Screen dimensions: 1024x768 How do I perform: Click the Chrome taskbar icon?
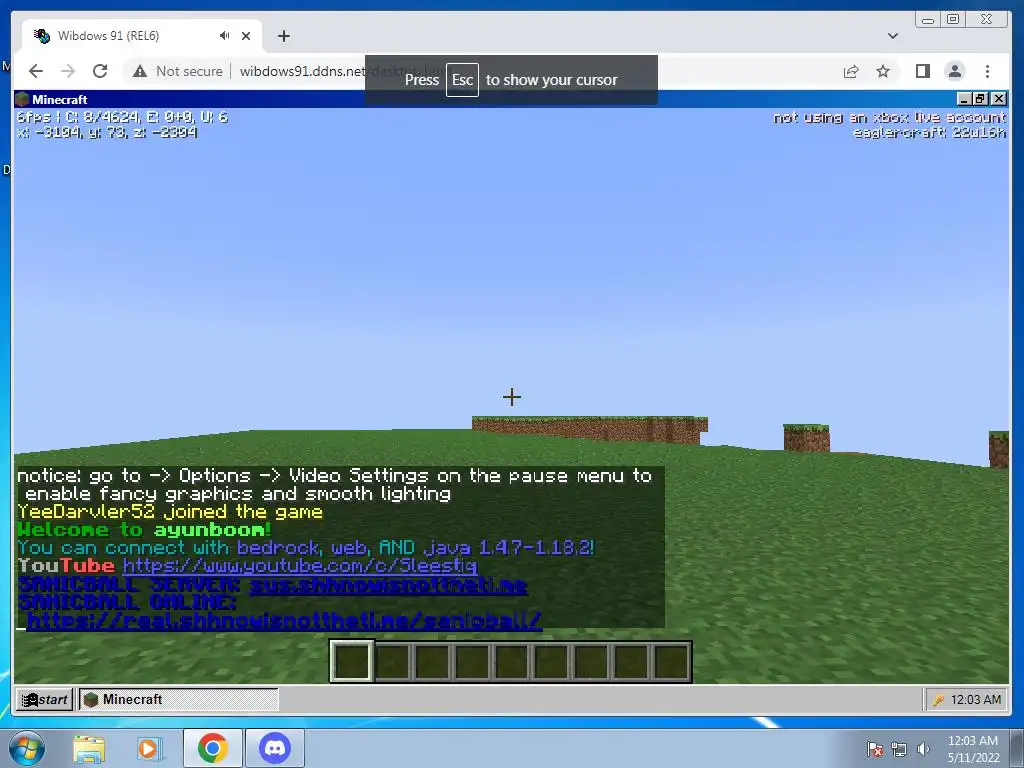(212, 748)
